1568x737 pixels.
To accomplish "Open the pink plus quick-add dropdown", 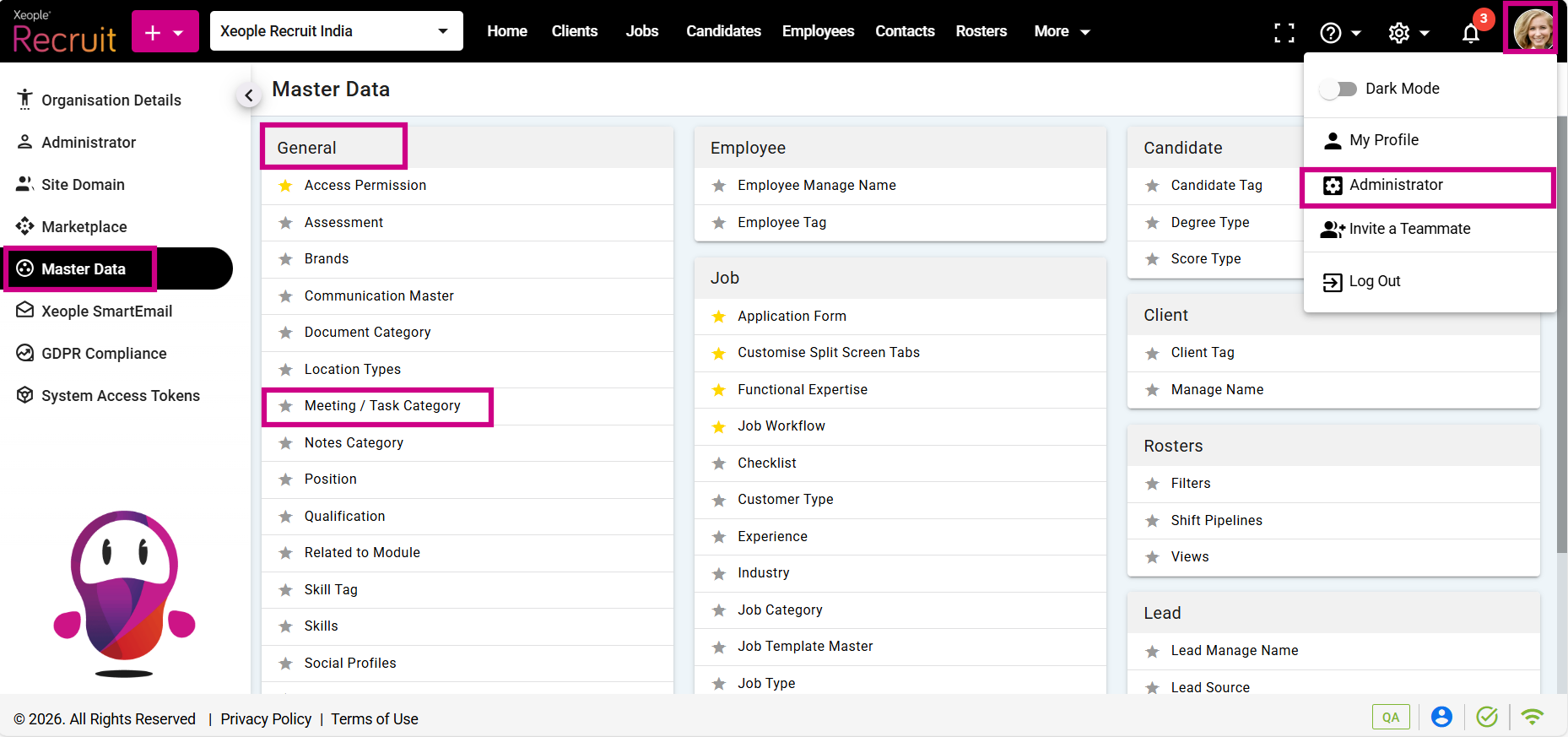I will coord(165,32).
